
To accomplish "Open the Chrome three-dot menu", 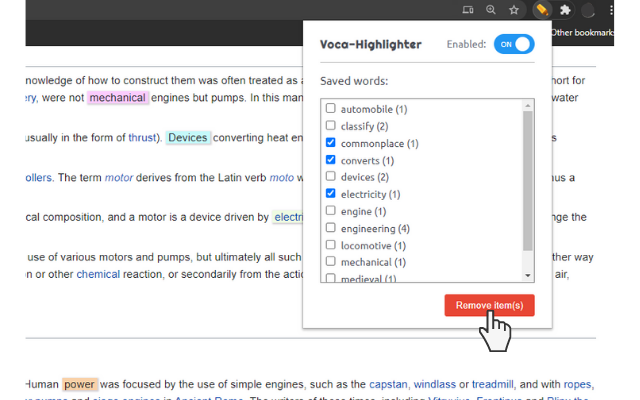I will [x=611, y=10].
